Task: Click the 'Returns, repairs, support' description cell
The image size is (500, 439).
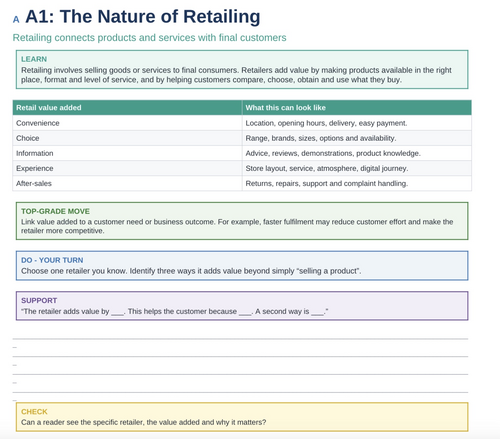Action: point(357,183)
